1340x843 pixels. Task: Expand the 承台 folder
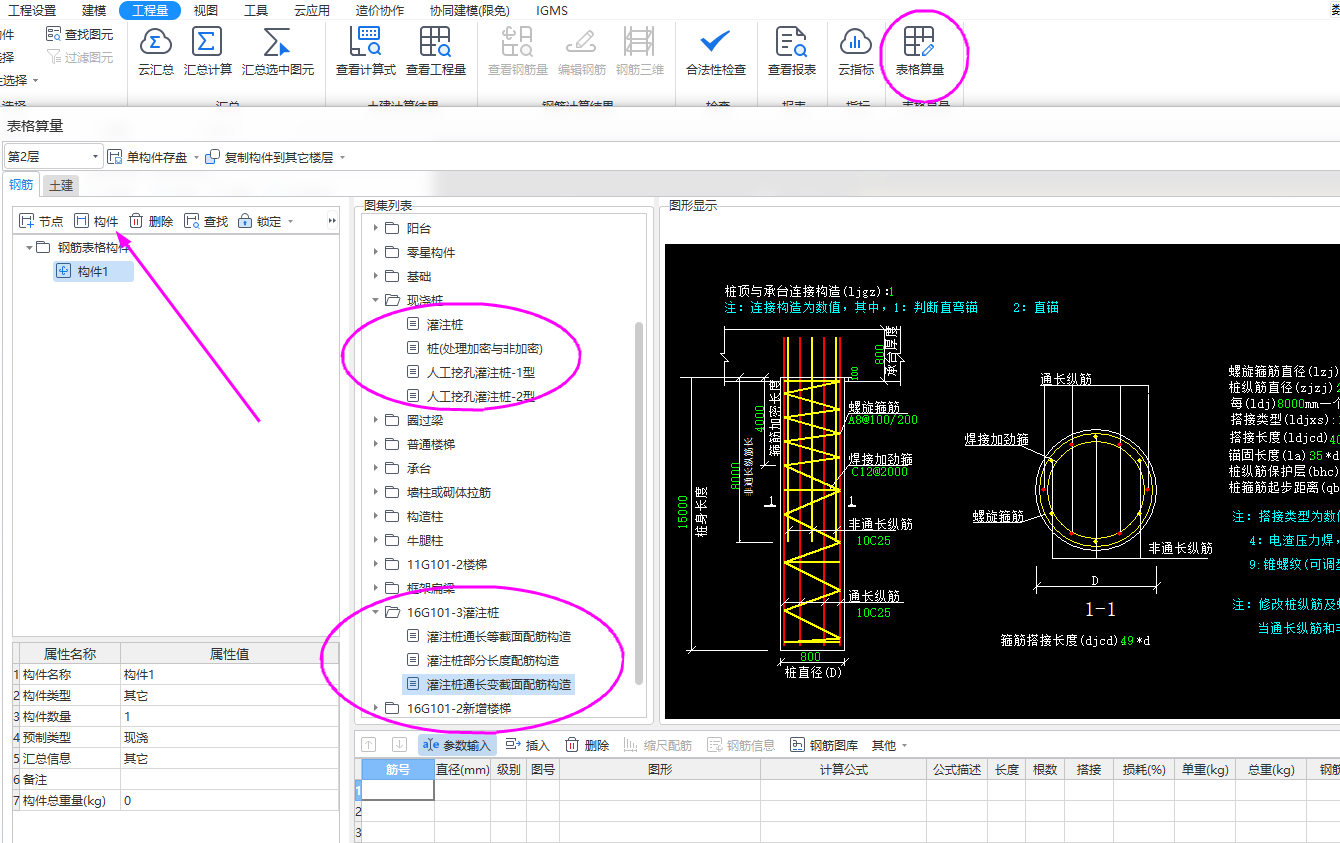376,468
